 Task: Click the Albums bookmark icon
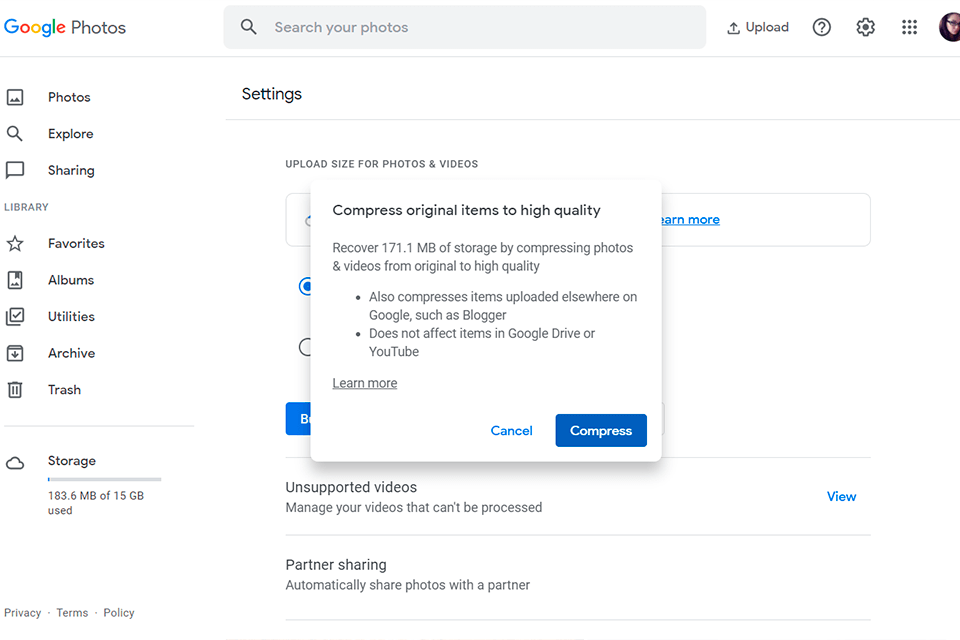point(15,280)
